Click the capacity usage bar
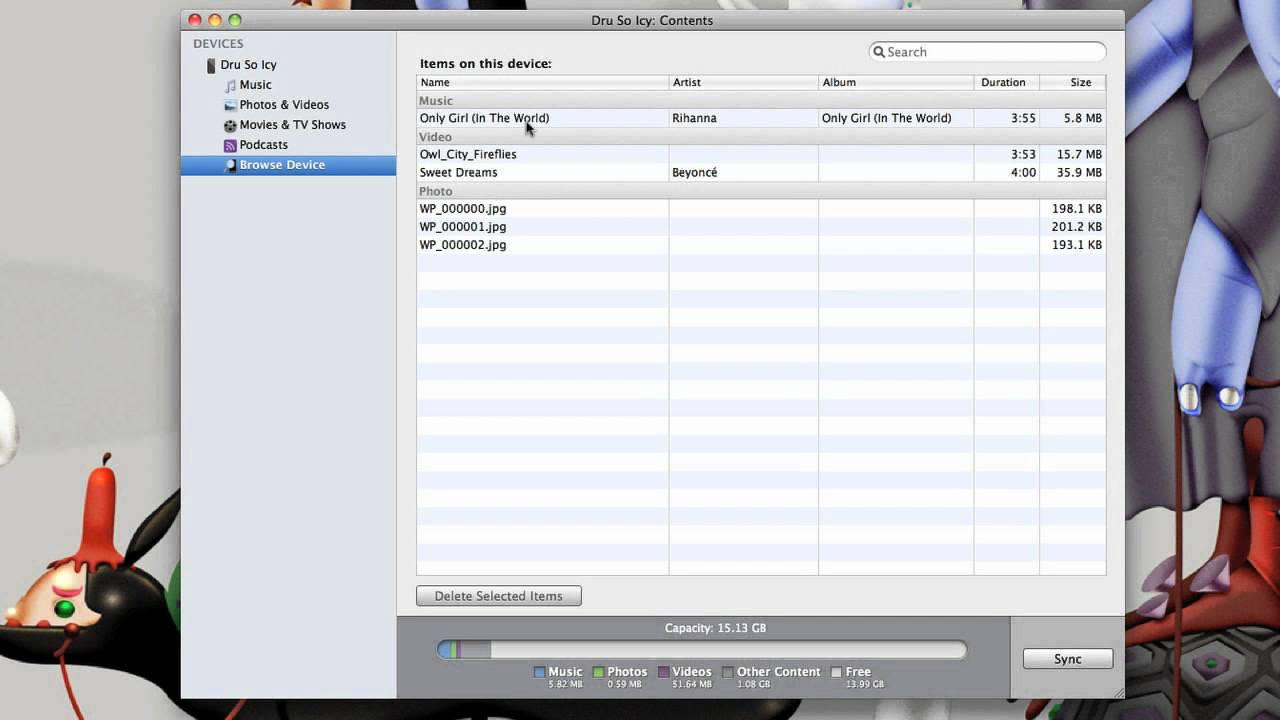Image resolution: width=1280 pixels, height=720 pixels. pos(702,650)
